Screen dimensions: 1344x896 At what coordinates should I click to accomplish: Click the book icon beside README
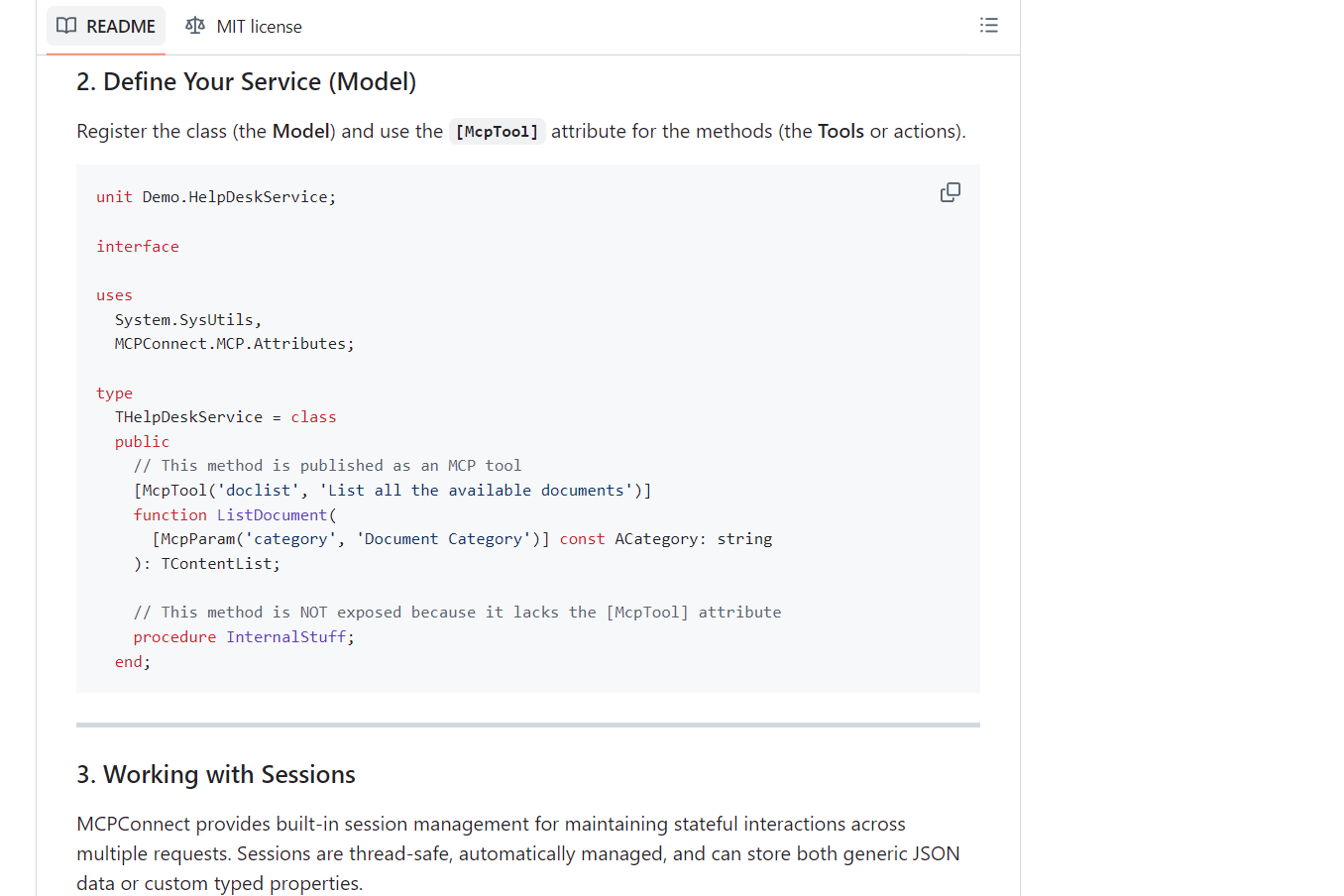66,26
